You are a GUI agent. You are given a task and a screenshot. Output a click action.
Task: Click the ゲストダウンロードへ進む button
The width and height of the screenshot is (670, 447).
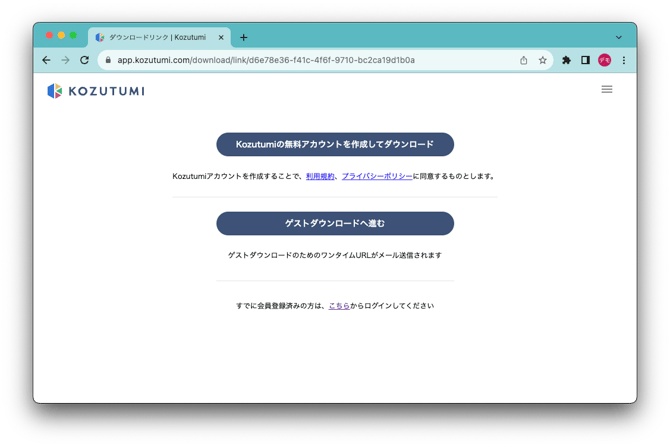point(335,224)
